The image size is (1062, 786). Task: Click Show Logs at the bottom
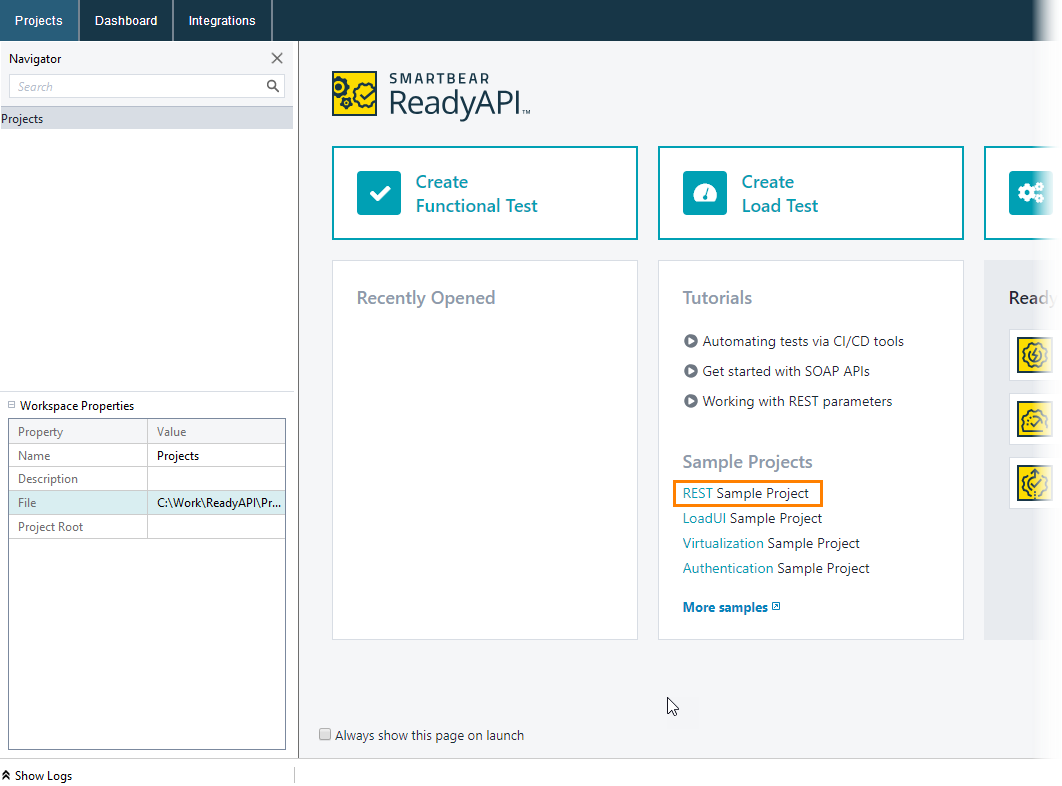click(43, 775)
